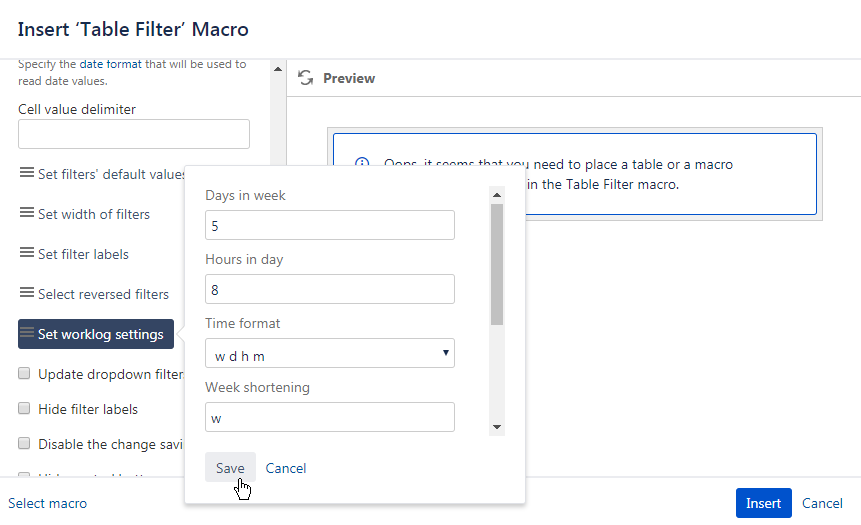This screenshot has height=525, width=861.
Task: Click hamburger icon beside Set width of filters
Action: tap(27, 213)
